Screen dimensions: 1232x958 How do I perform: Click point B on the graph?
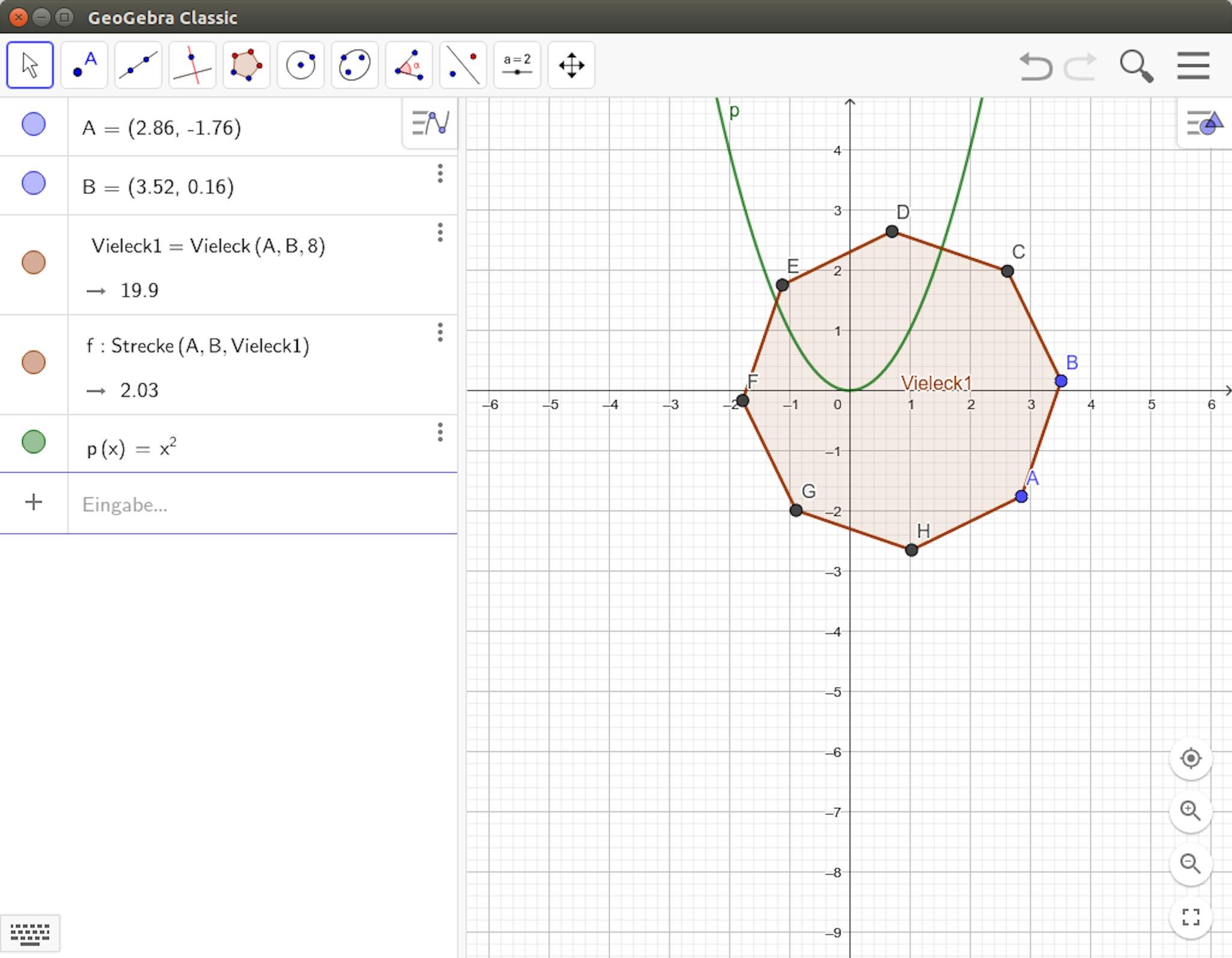coord(1061,381)
